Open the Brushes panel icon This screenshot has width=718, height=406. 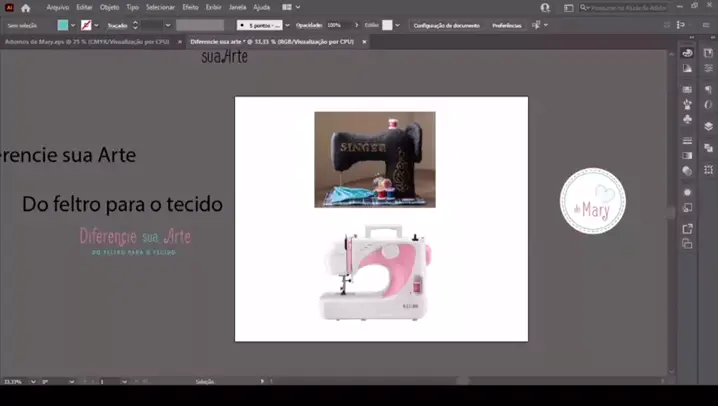(687, 104)
